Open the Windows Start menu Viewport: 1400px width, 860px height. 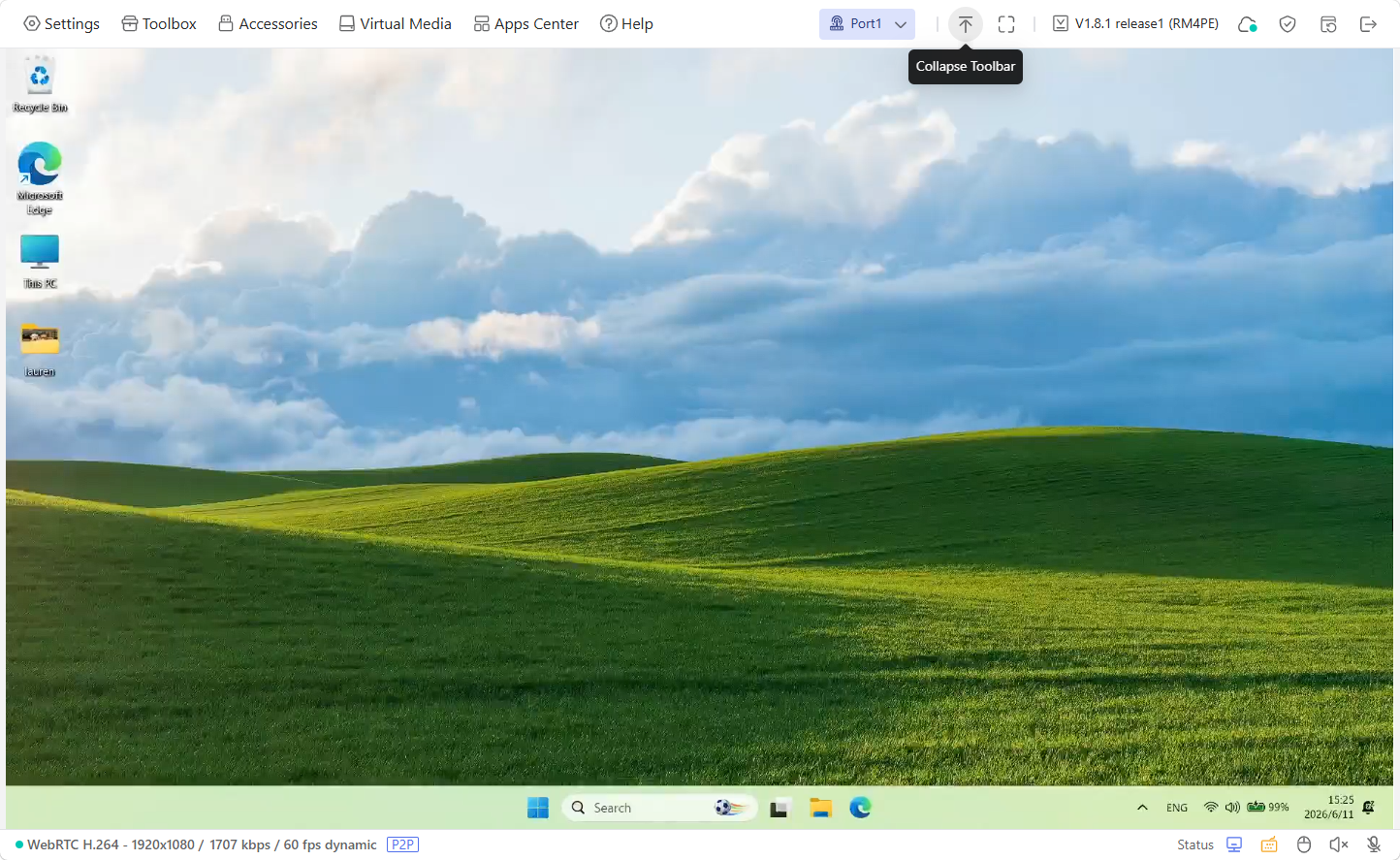click(538, 808)
